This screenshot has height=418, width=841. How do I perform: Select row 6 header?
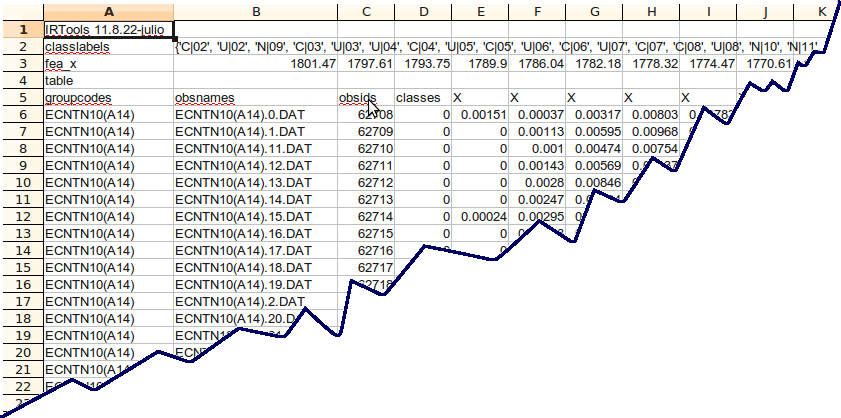(x=23, y=115)
